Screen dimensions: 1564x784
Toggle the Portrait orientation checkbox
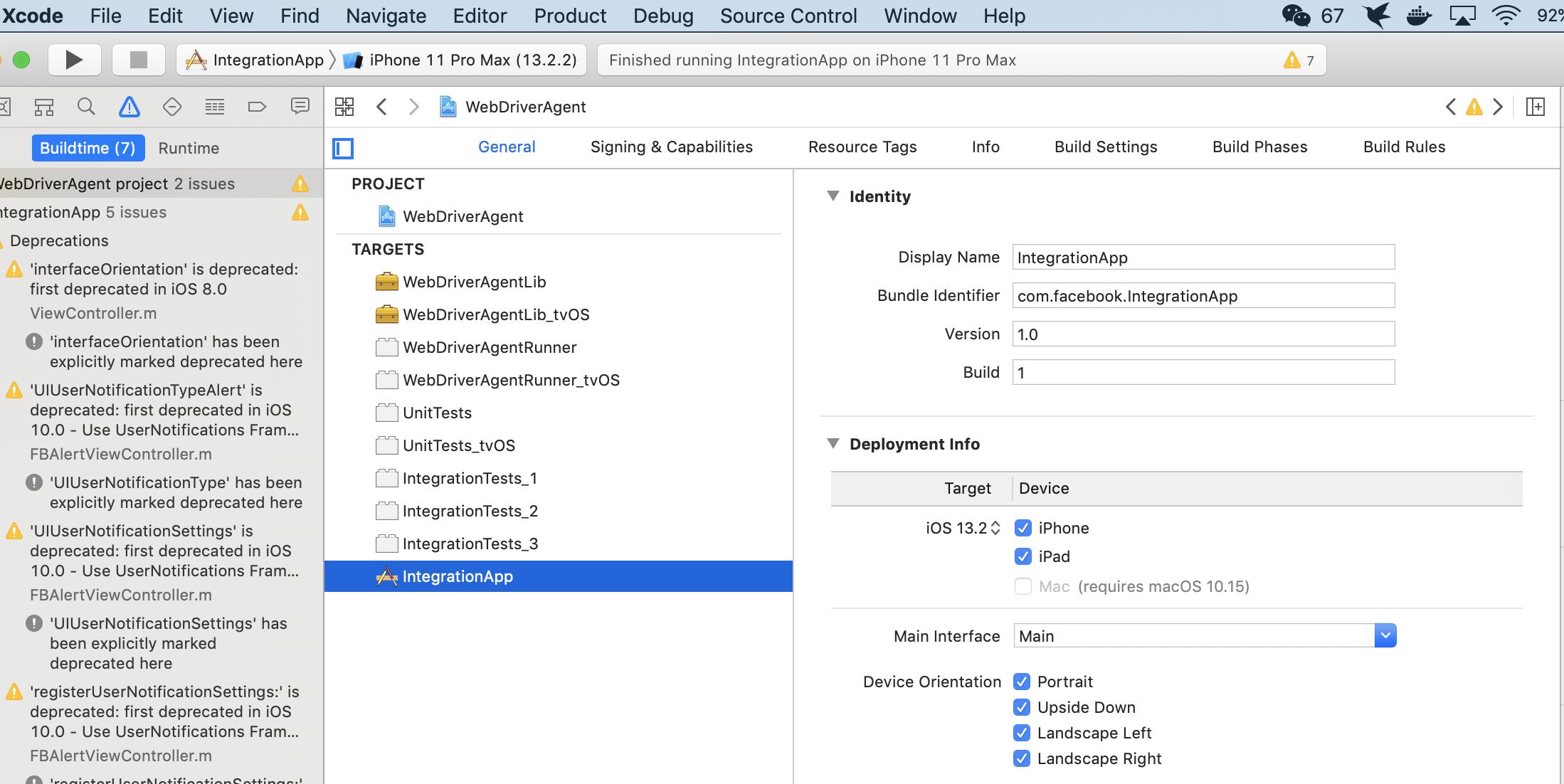(x=1022, y=682)
